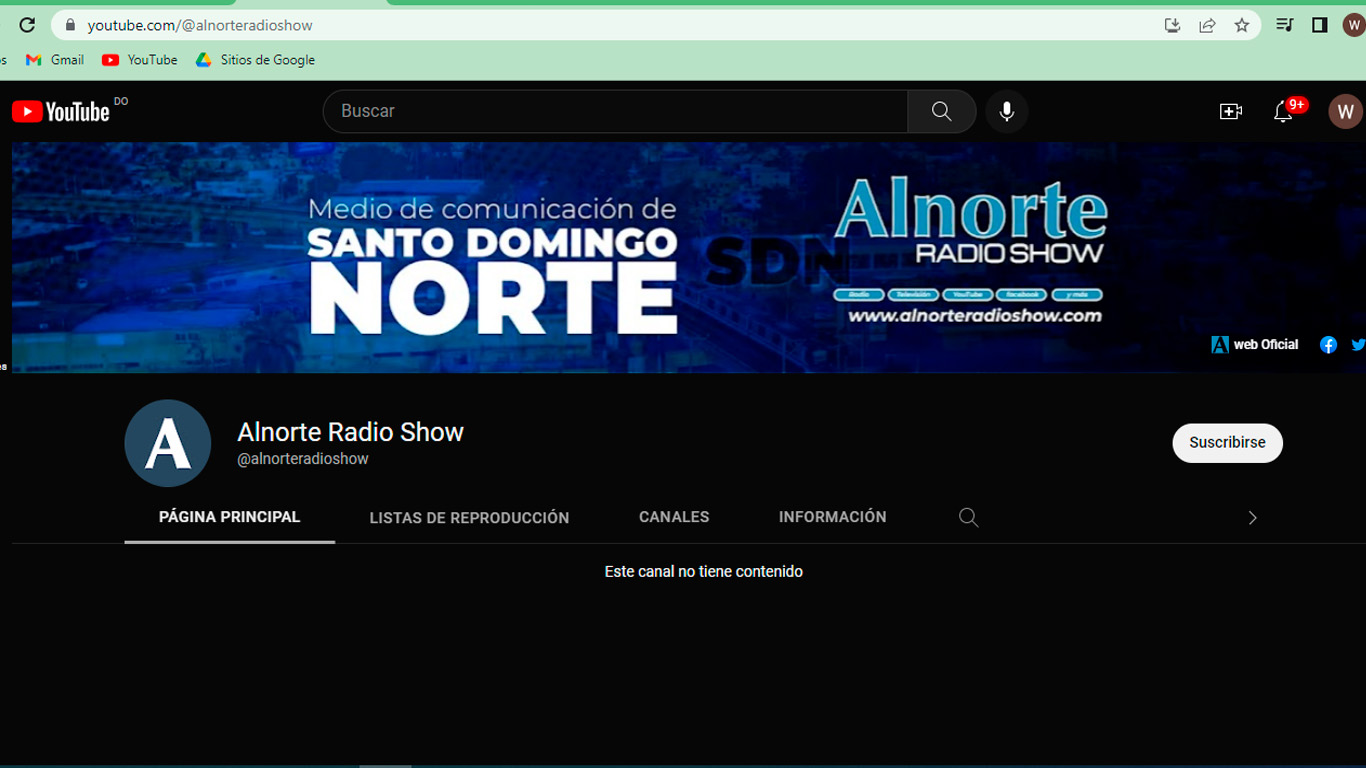Open the INFORMACIÓN tab

[832, 517]
